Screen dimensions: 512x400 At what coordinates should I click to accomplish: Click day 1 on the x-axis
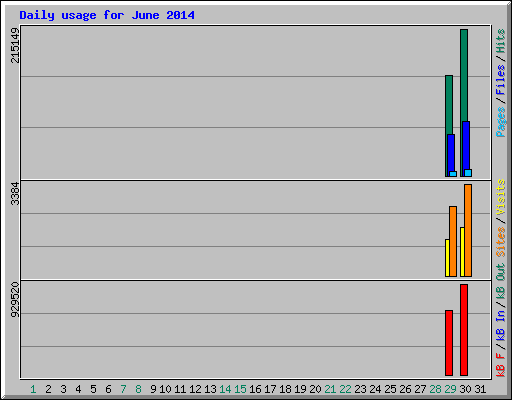tap(33, 389)
